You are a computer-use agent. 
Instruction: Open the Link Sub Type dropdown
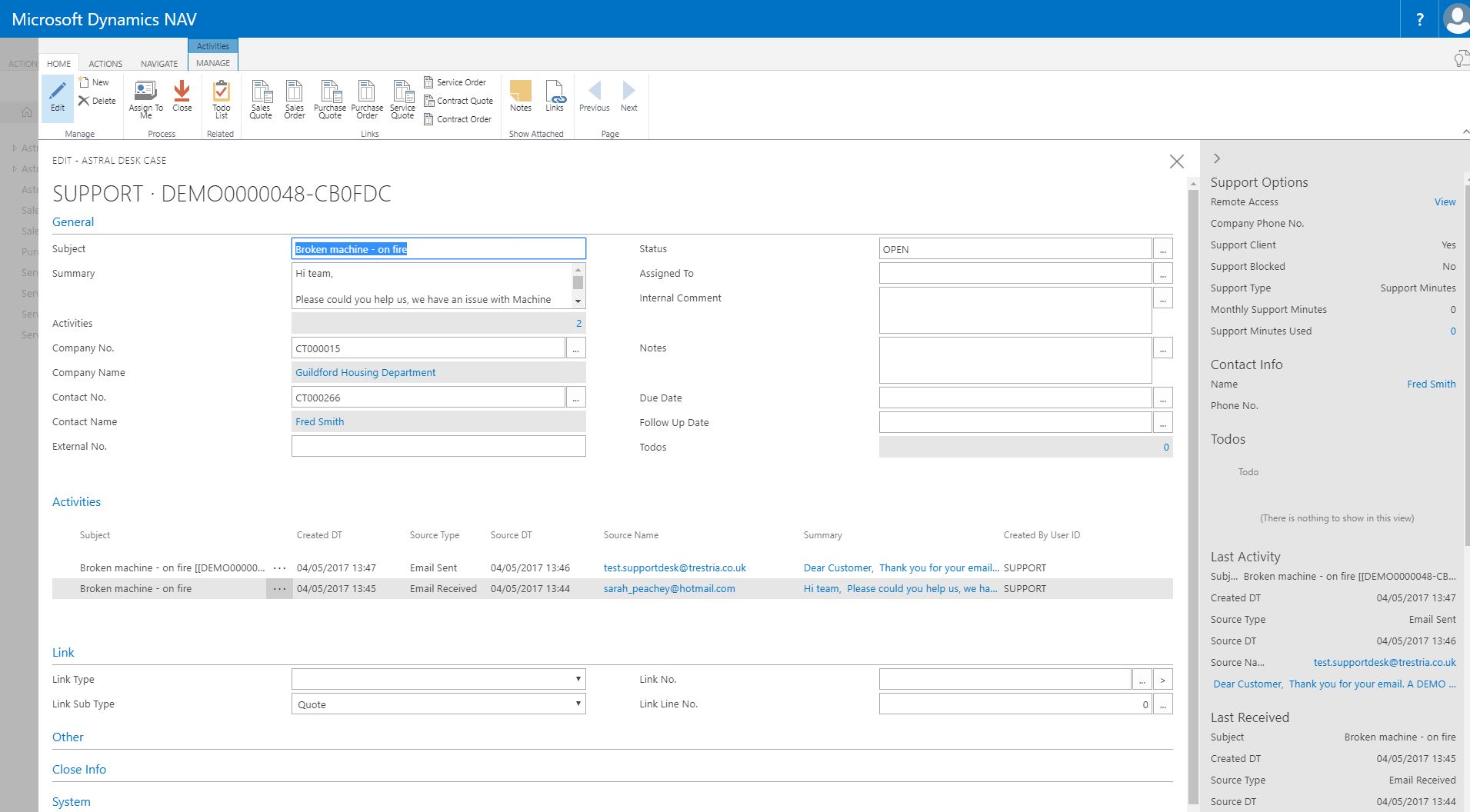(438, 704)
